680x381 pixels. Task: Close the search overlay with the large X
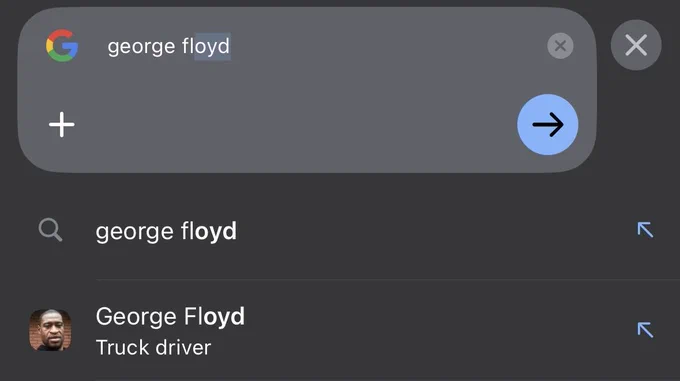coord(636,45)
